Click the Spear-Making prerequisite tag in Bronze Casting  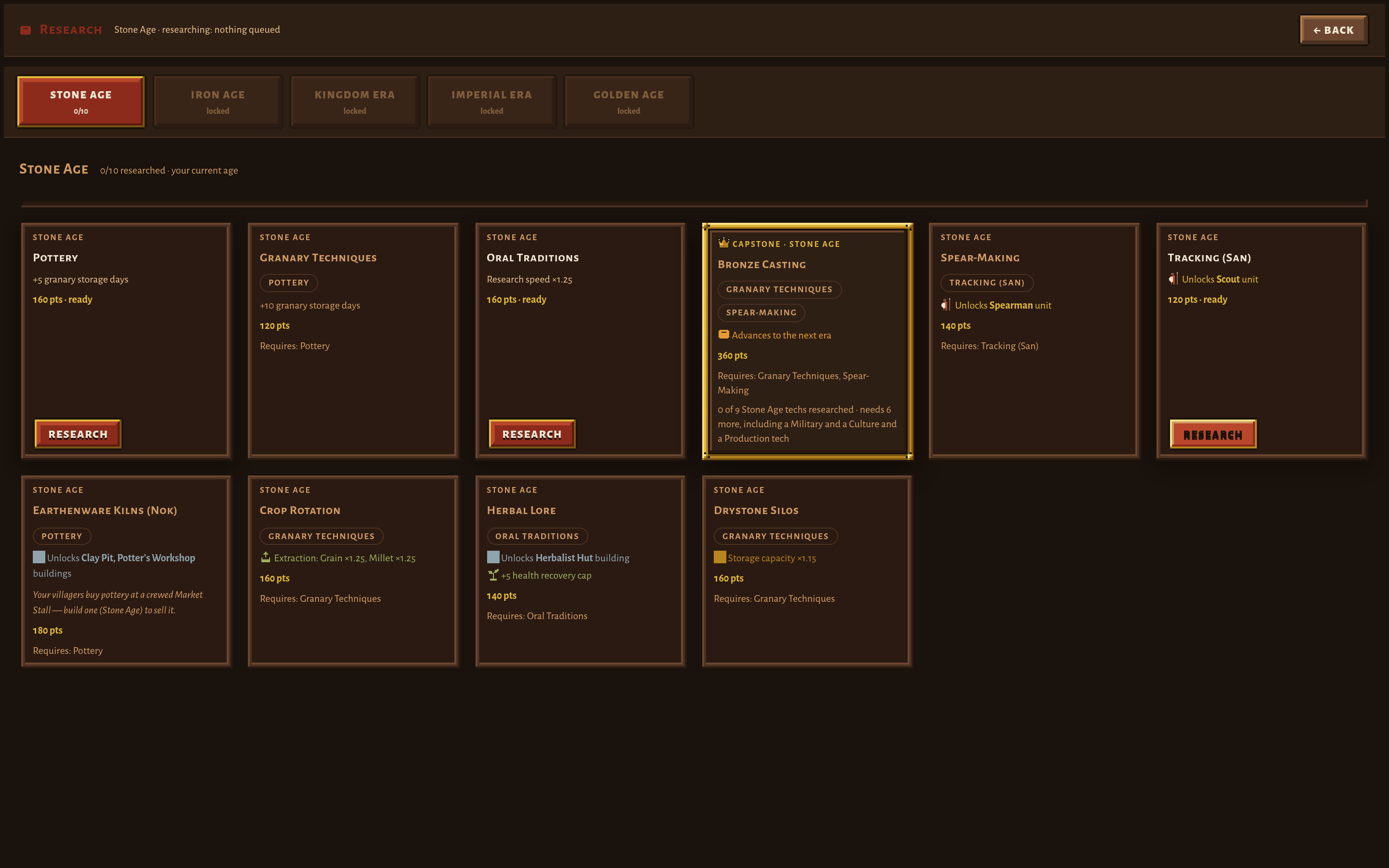(x=761, y=312)
